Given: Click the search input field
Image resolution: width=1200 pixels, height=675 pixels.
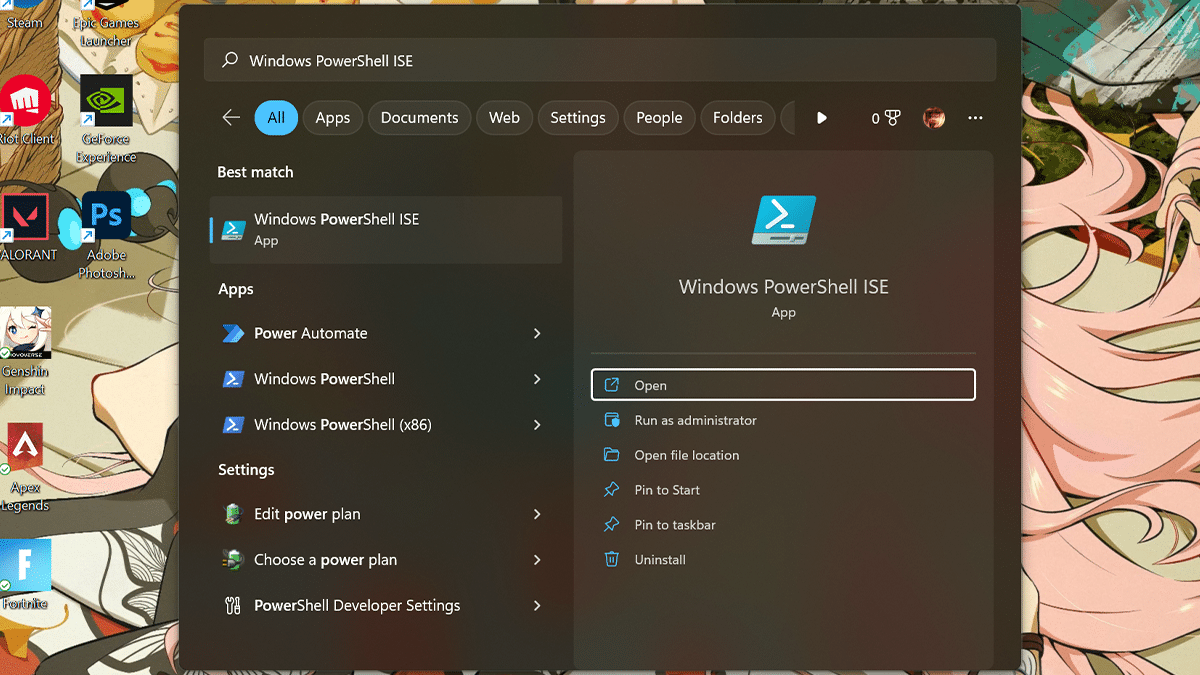Looking at the screenshot, I should coord(600,61).
